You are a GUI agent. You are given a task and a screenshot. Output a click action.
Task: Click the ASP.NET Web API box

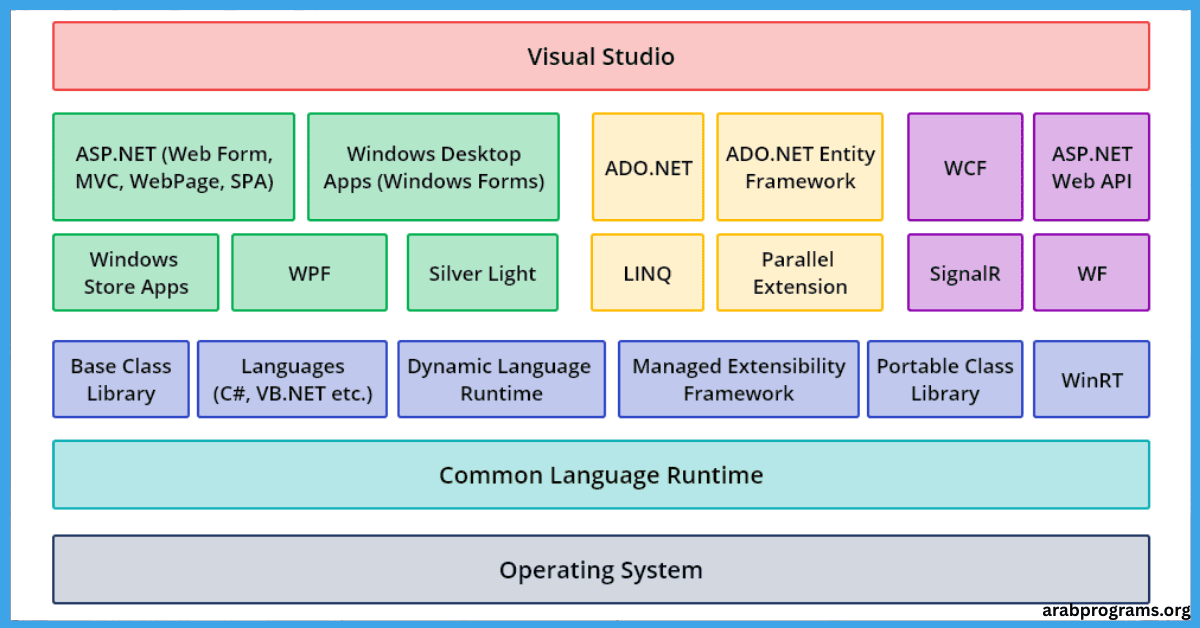pyautogui.click(x=1092, y=167)
